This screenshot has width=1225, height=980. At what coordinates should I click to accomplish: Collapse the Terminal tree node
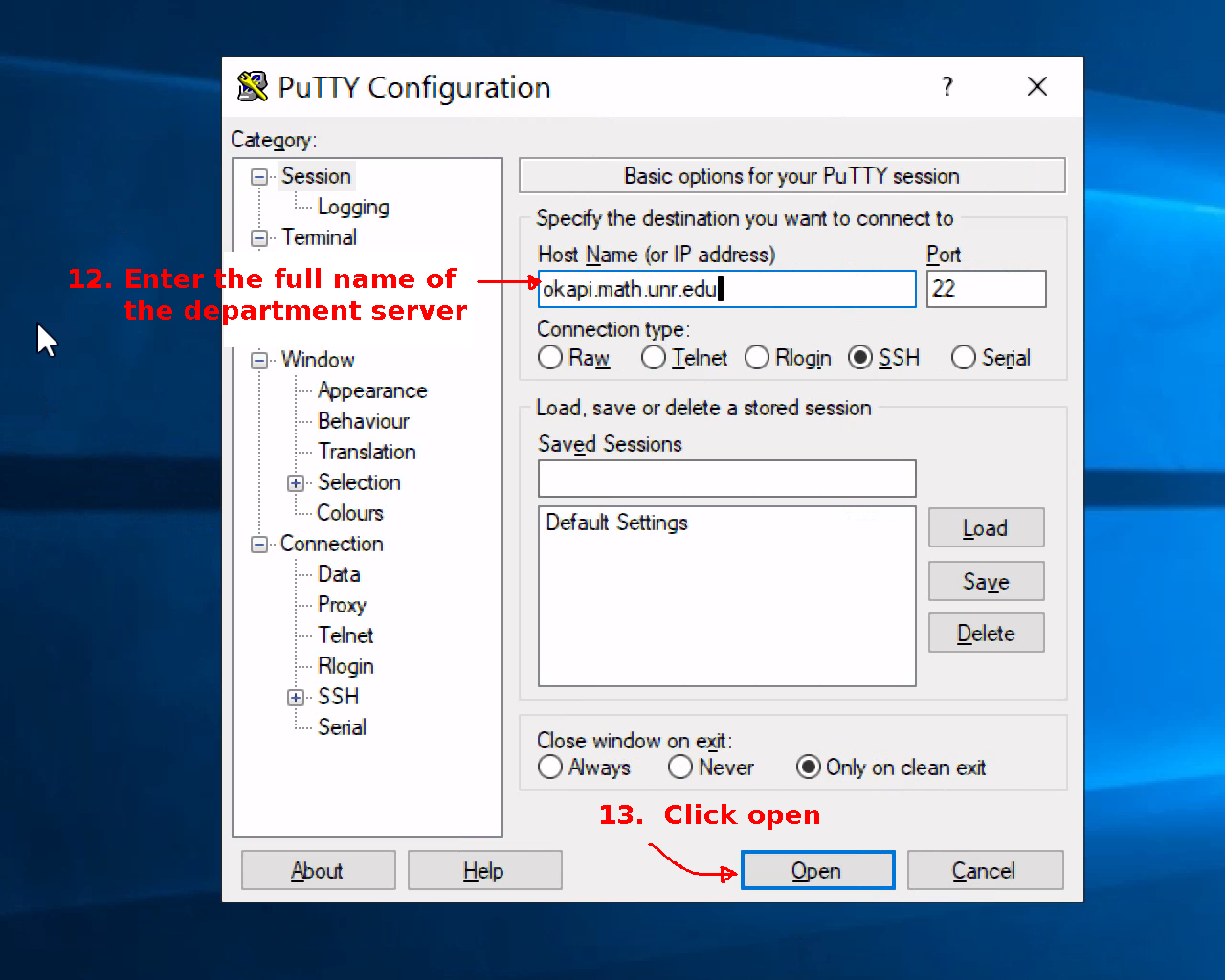coord(259,238)
